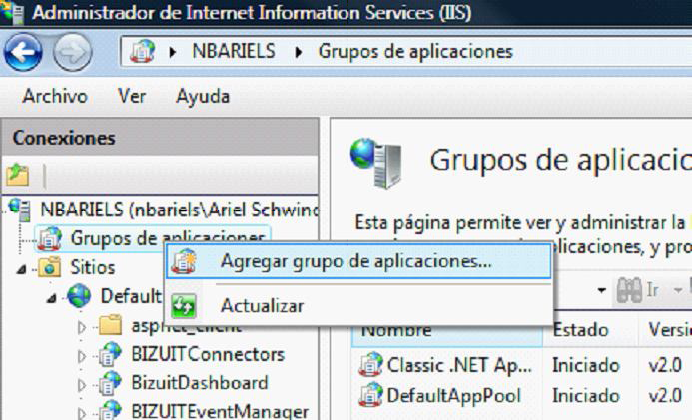
Task: Open the arrow after NBARIELS in breadcrumb
Action: (299, 52)
